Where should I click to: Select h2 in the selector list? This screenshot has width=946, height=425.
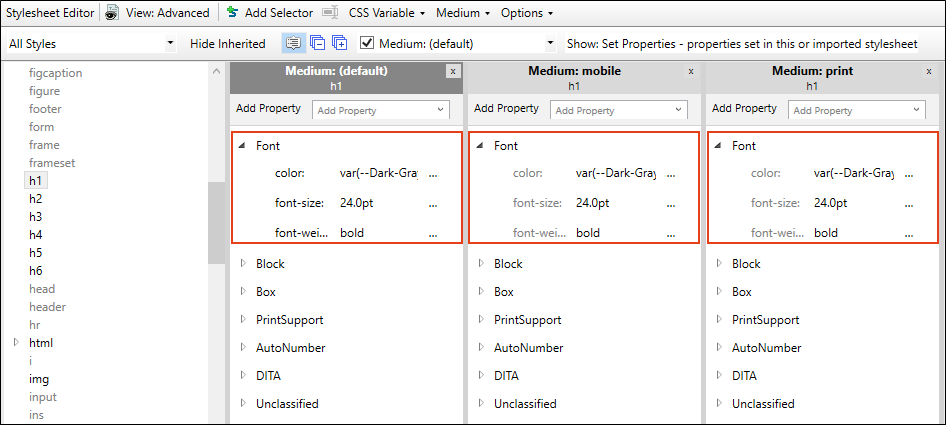[36, 199]
